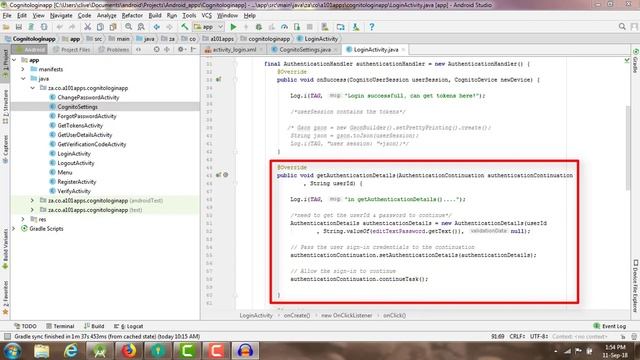Screen dimensions: 640x360
Task: Open Internet Explorer from the taskbar
Action: (71, 351)
